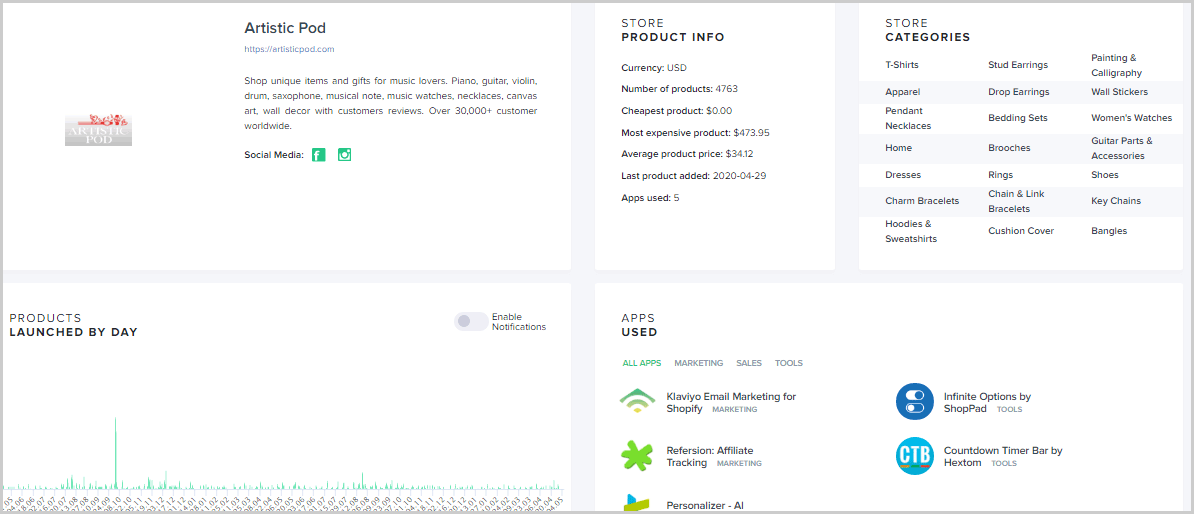Click the Countdown Timer Bar CTB icon

[914, 456]
